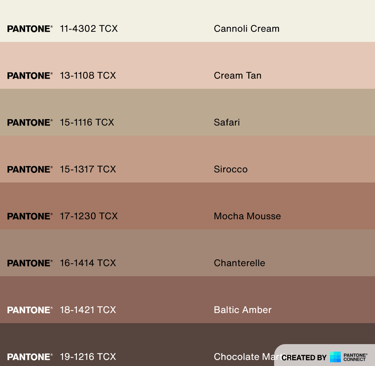Click the Cream Tan color name
Image resolution: width=375 pixels, height=366 pixels.
click(237, 76)
